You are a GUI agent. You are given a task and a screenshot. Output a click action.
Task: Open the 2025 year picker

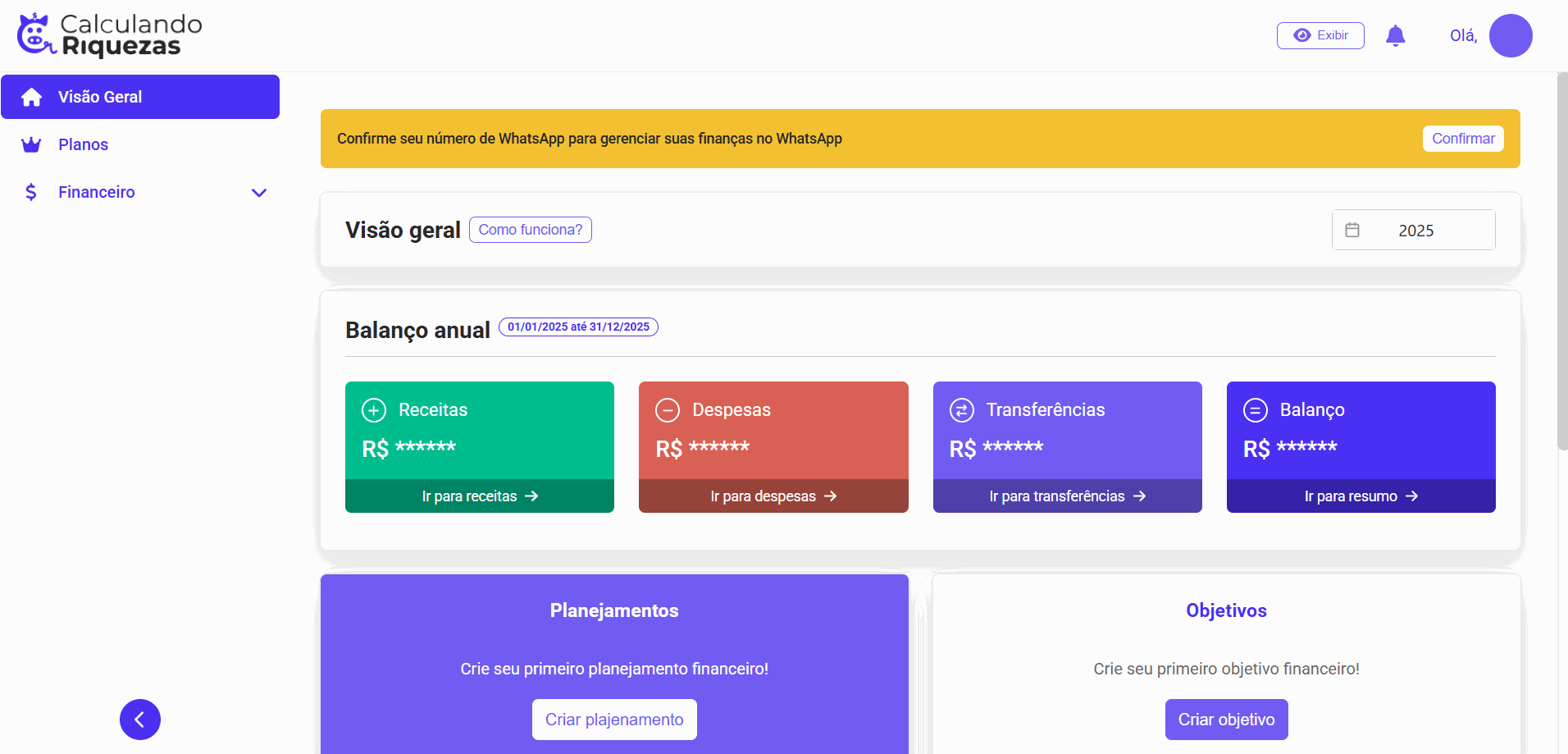coord(1414,230)
